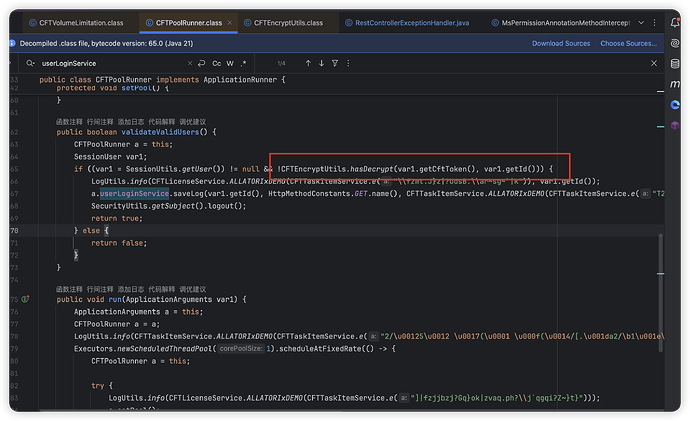Click 函数注释 hint above validateValidUsers
The height and width of the screenshot is (421, 690).
pyautogui.click(x=69, y=122)
